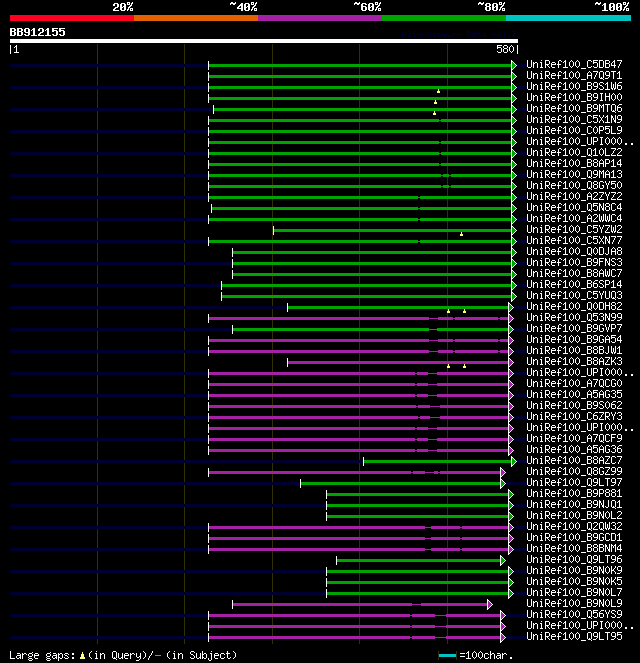The image size is (640, 663).
Task: Select the UniRef100_B8AWC7 label
Action: point(574,273)
